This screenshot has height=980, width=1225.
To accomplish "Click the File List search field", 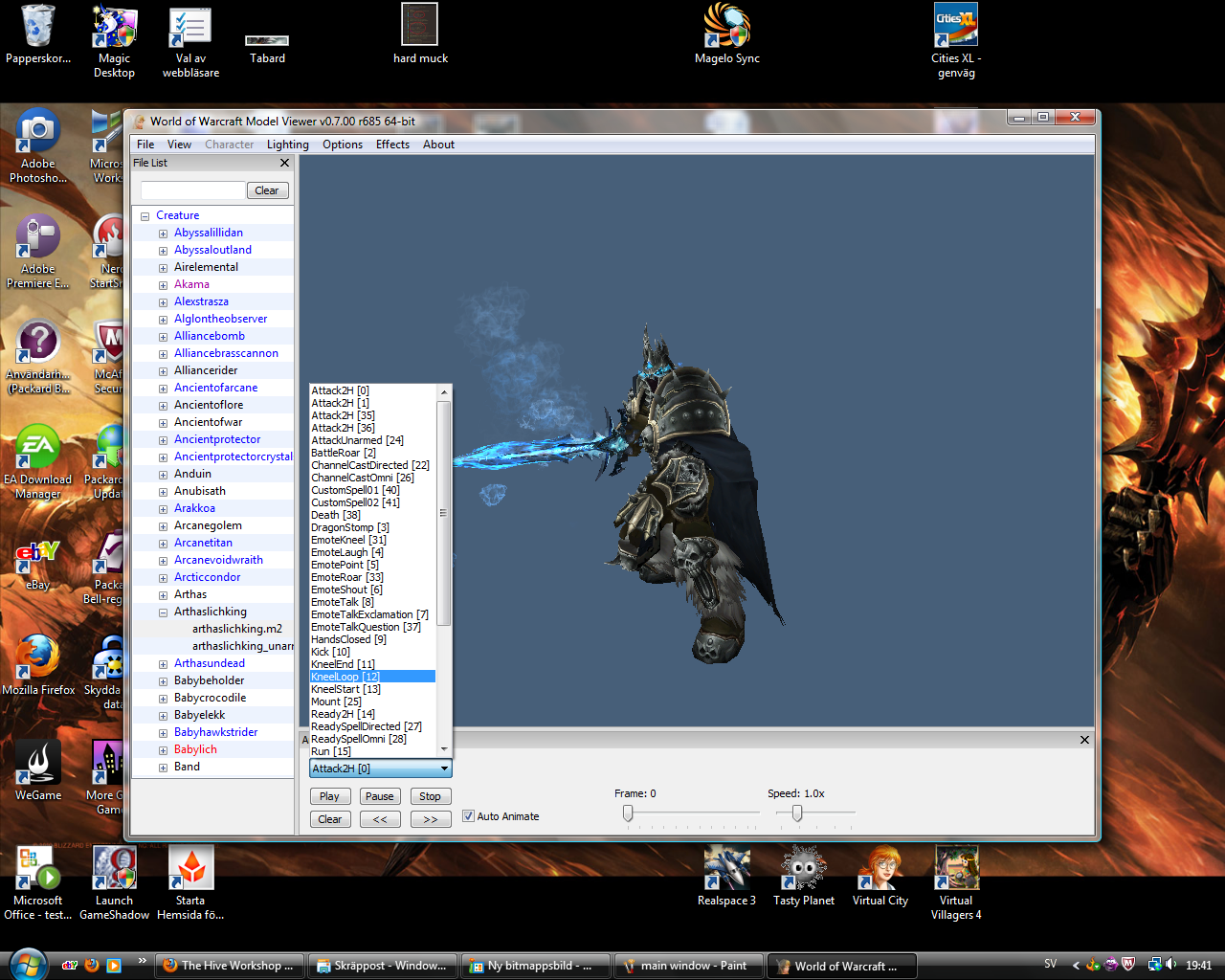I will point(193,190).
